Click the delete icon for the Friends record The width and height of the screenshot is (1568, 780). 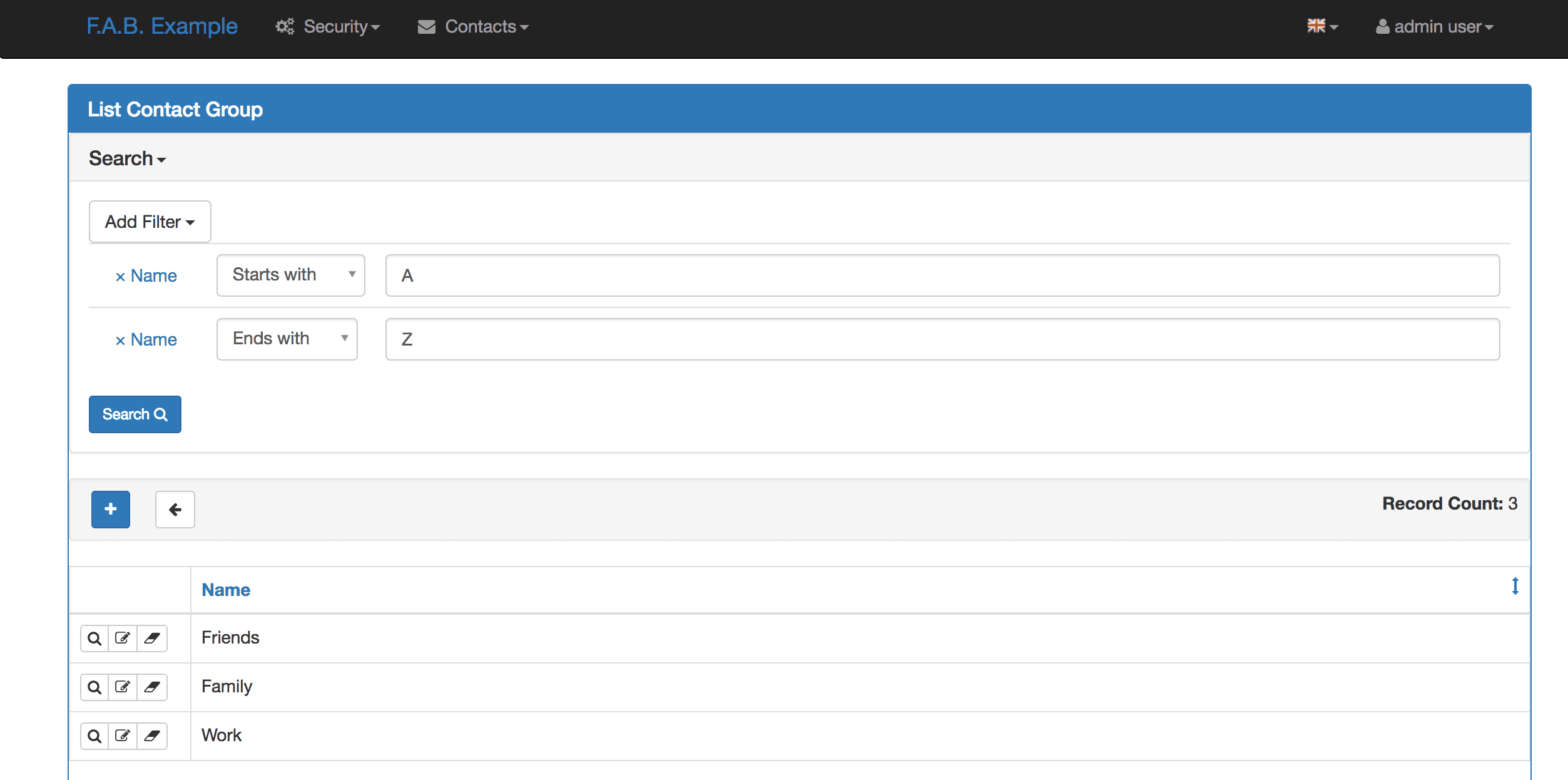point(152,638)
